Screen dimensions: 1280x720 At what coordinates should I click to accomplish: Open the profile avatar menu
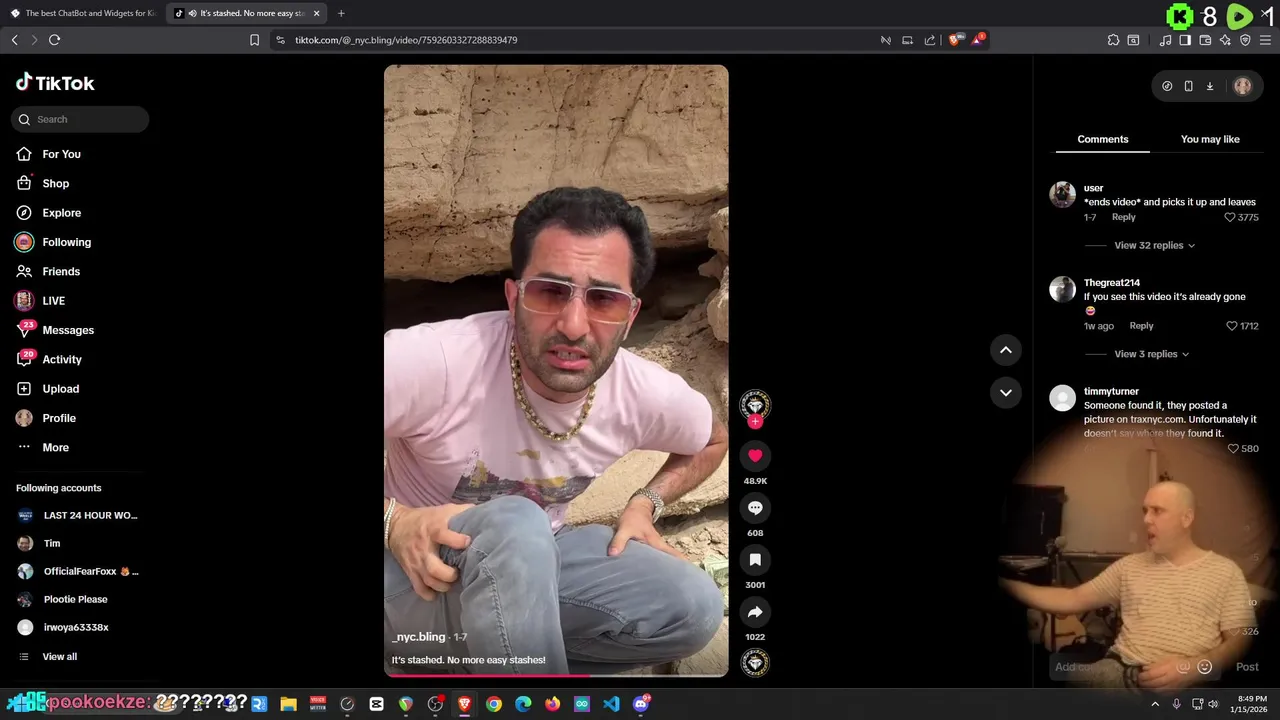[x=1243, y=86]
